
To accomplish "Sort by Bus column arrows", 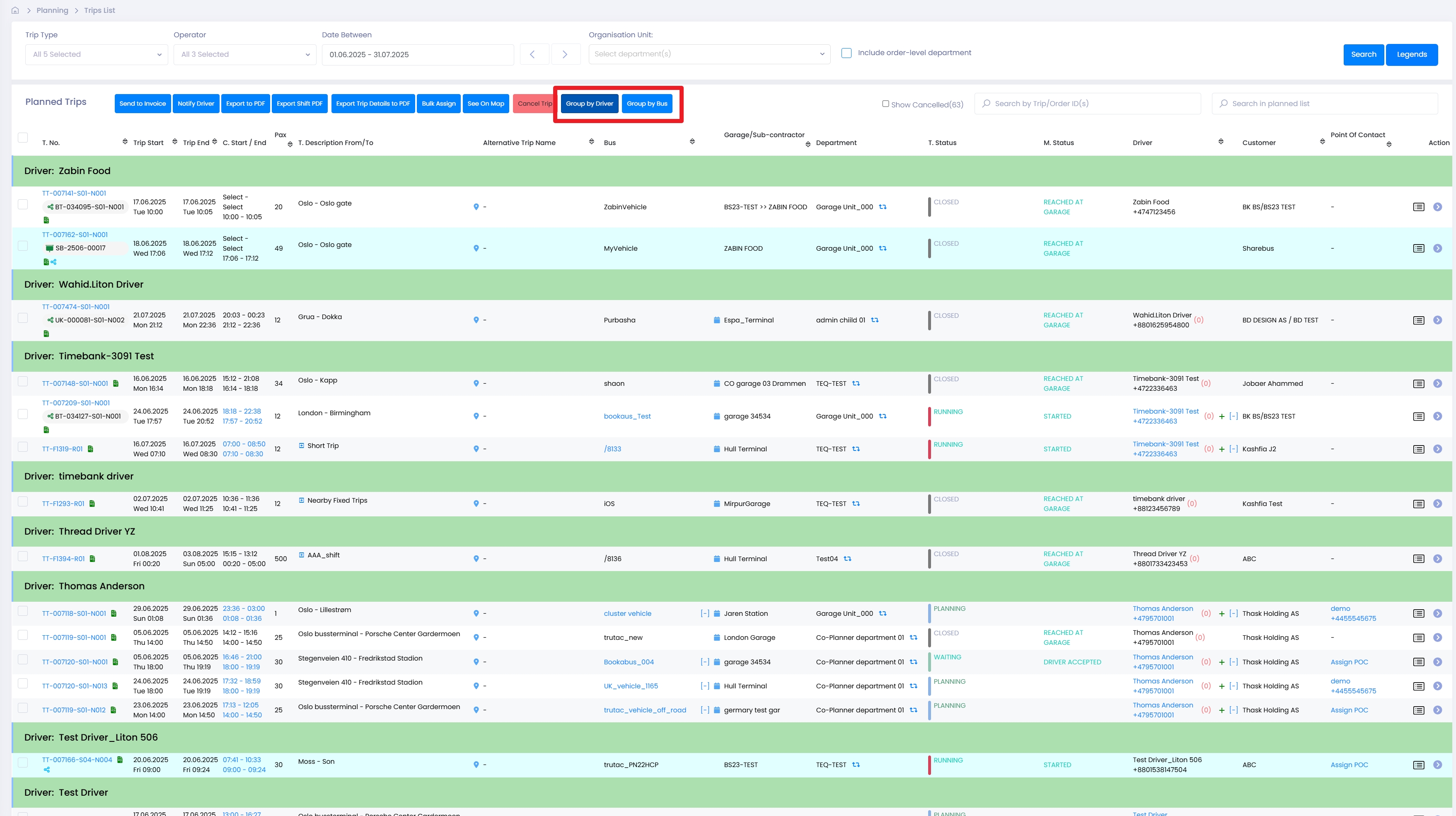I will click(692, 142).
